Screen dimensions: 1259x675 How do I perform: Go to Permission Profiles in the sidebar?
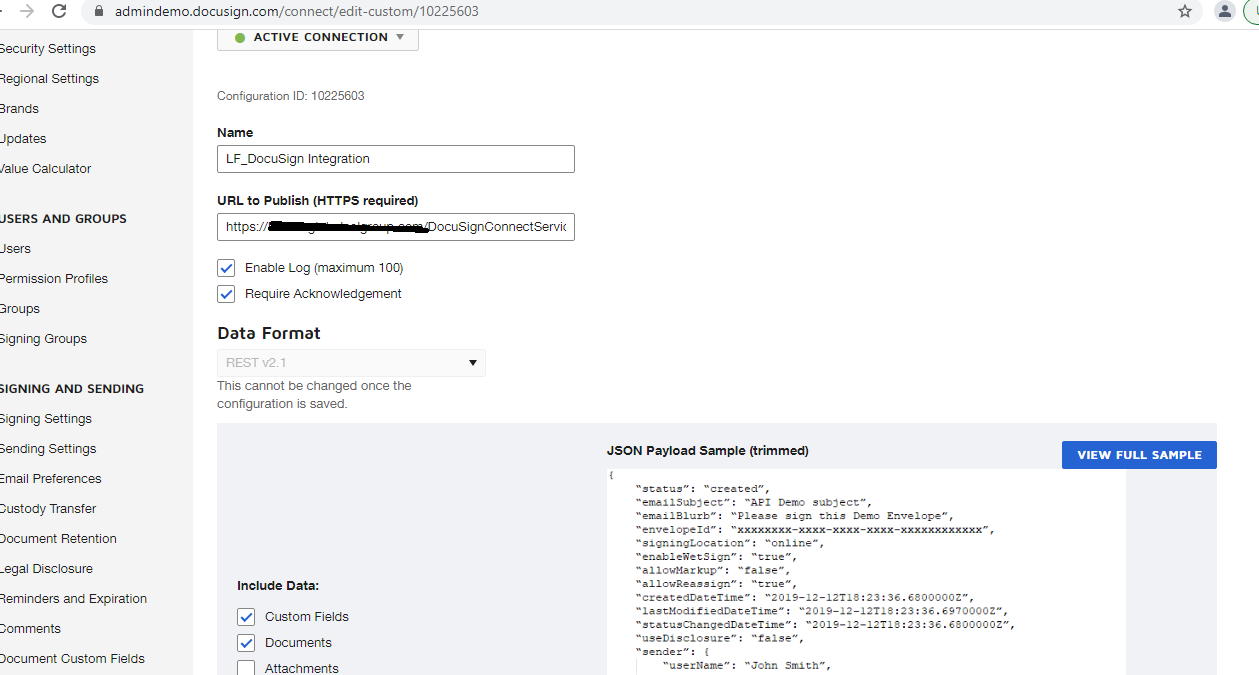pyautogui.click(x=53, y=279)
